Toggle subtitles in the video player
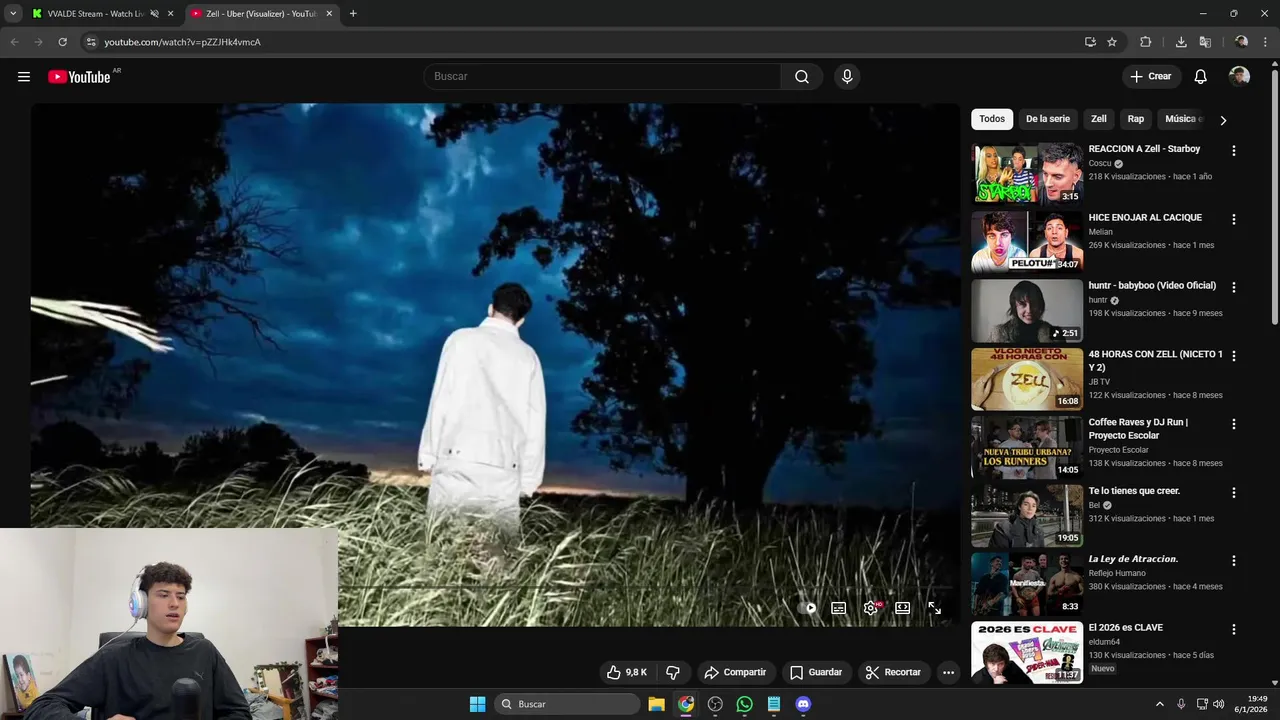This screenshot has height=720, width=1280. click(x=839, y=608)
